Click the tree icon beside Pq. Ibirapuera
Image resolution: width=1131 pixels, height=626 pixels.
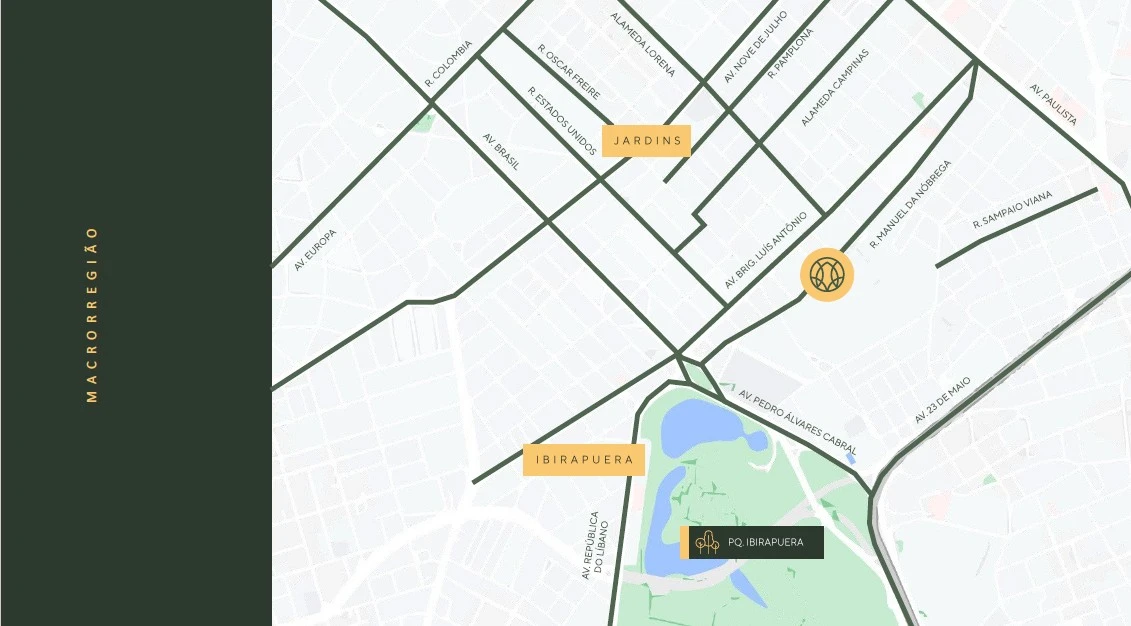pyautogui.click(x=707, y=542)
